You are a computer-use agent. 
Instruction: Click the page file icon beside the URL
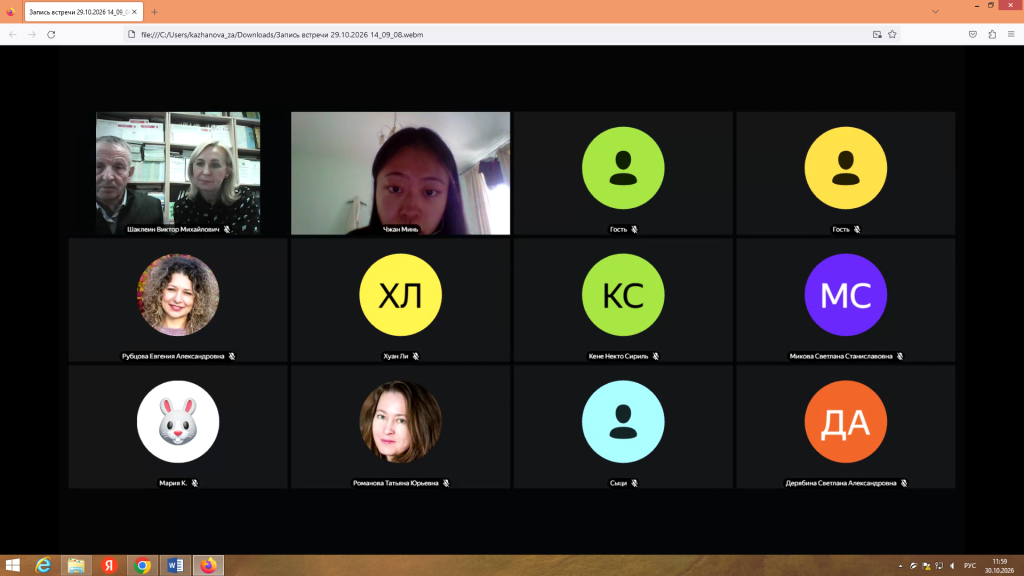[131, 35]
